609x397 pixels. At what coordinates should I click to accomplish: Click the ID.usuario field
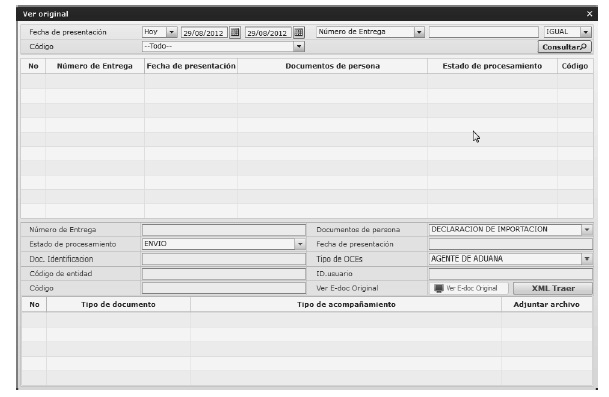(x=511, y=273)
